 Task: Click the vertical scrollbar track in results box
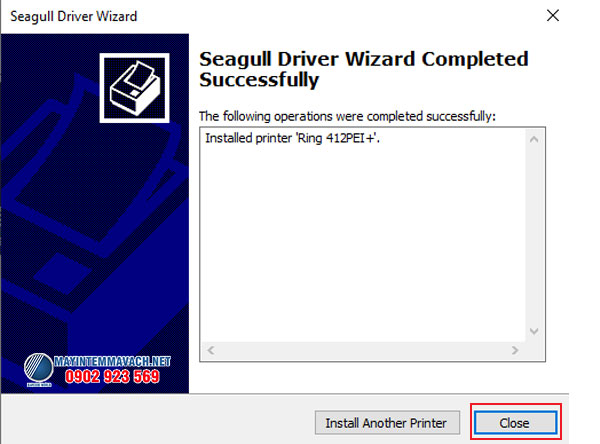click(x=534, y=235)
